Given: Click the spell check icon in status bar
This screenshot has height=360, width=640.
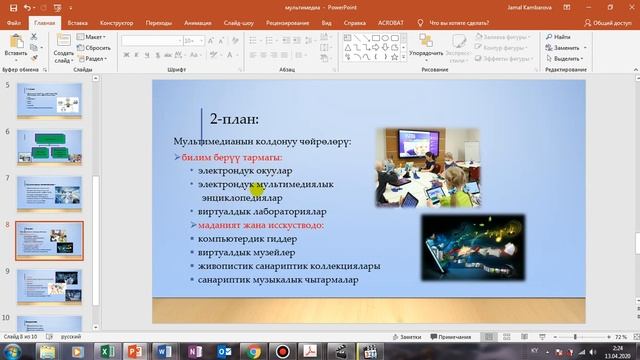Looking at the screenshot, I should (x=49, y=337).
